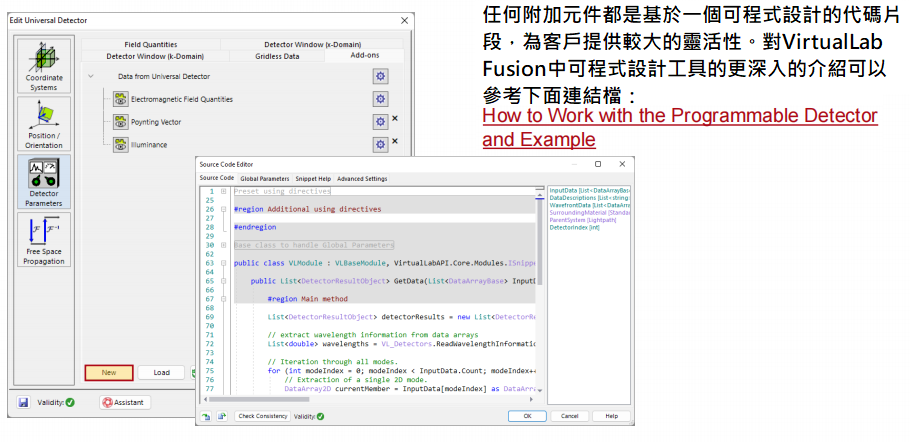
Task: Open the Source Code tab
Action: [x=217, y=178]
